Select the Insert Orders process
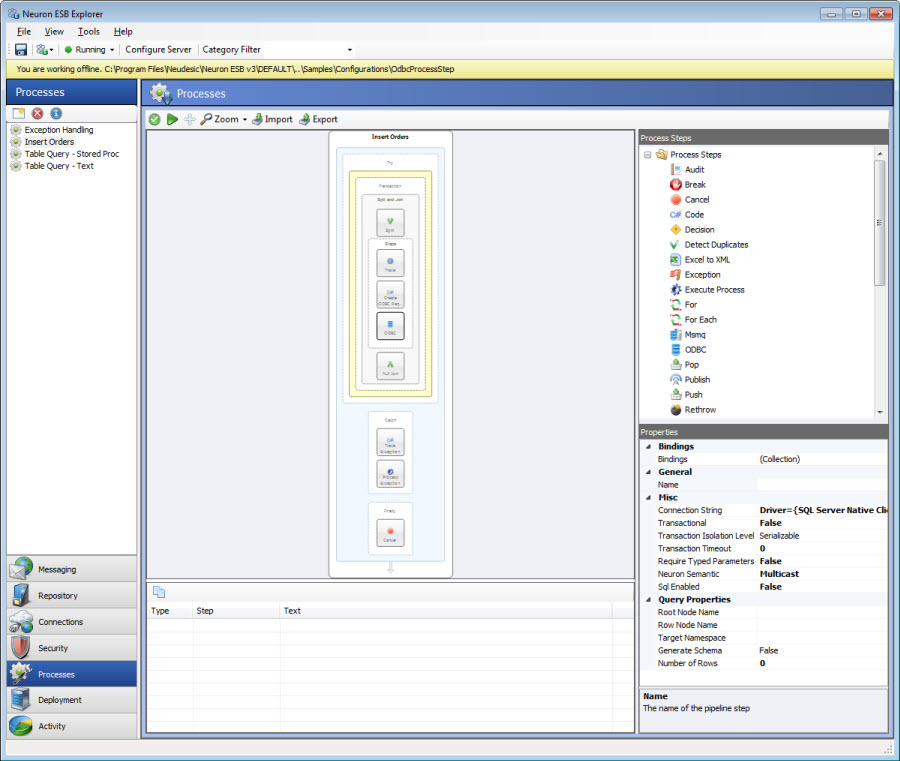The height and width of the screenshot is (761, 900). click(49, 142)
